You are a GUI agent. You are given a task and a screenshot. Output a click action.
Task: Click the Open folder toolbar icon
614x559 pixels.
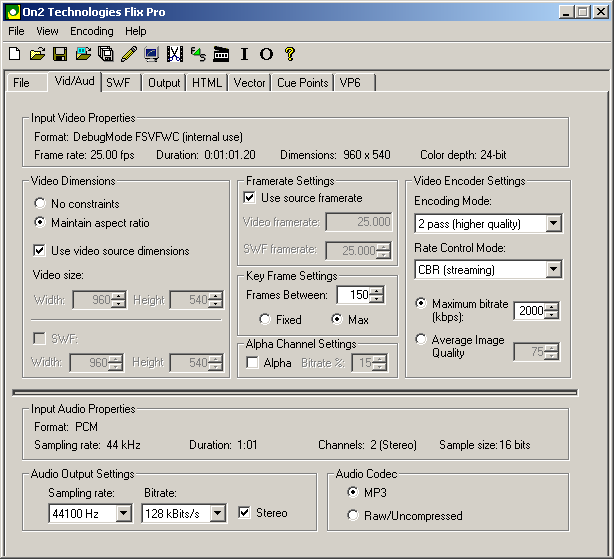click(x=37, y=54)
